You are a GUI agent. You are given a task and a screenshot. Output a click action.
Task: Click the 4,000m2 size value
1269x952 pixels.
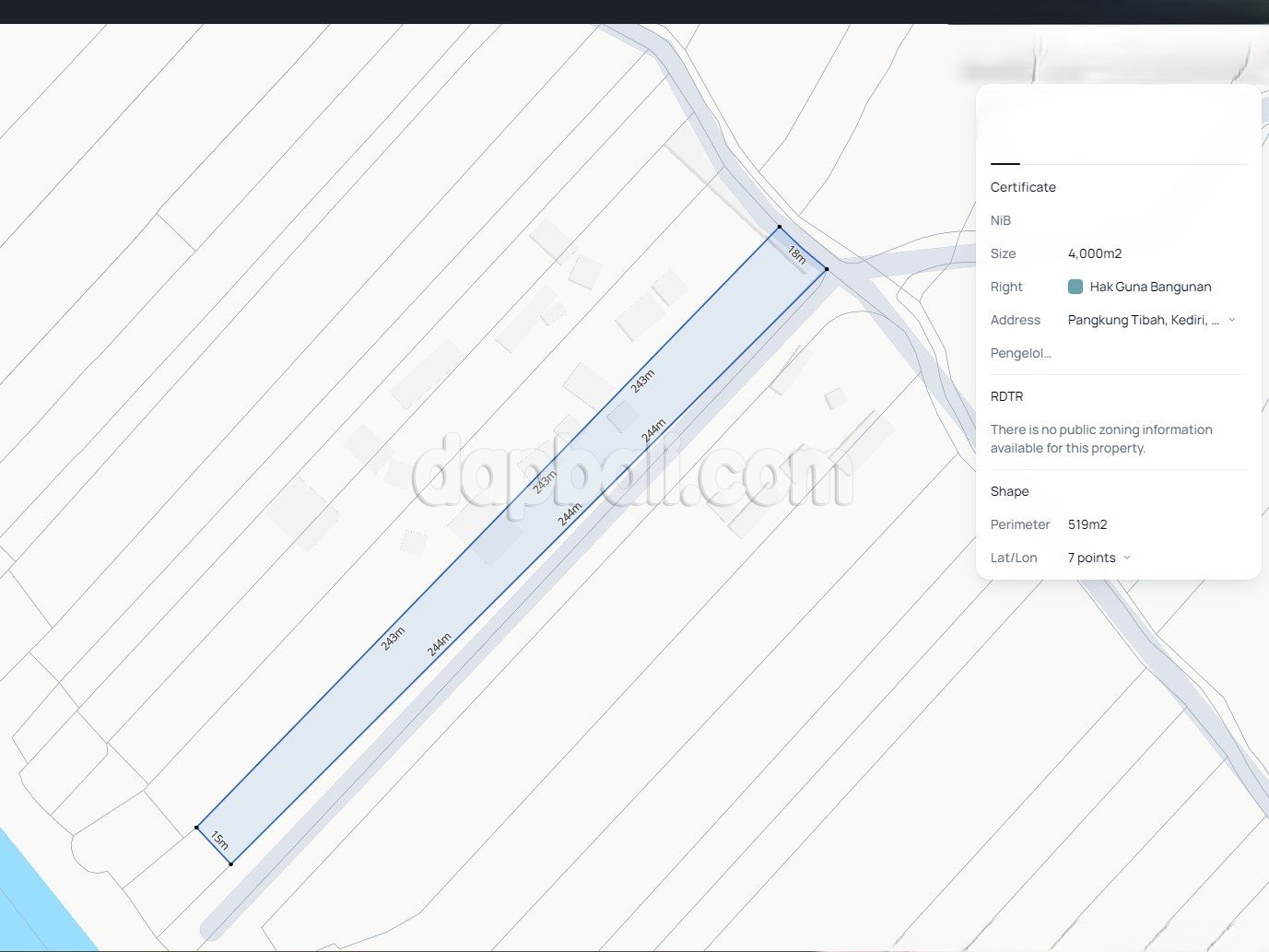[1095, 253]
